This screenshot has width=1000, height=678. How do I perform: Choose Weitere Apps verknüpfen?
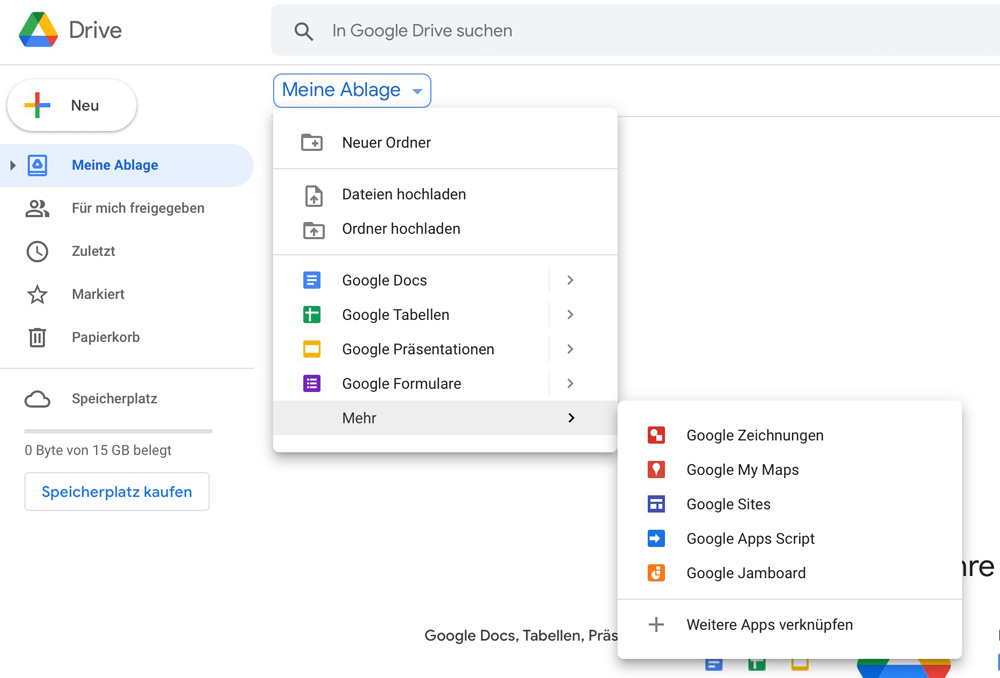(x=790, y=624)
